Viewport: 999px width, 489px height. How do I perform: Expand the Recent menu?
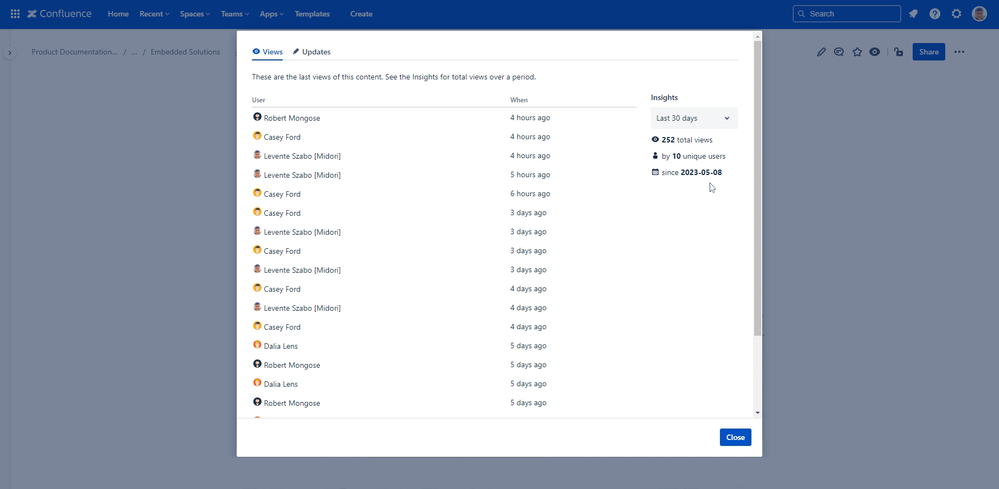click(154, 14)
